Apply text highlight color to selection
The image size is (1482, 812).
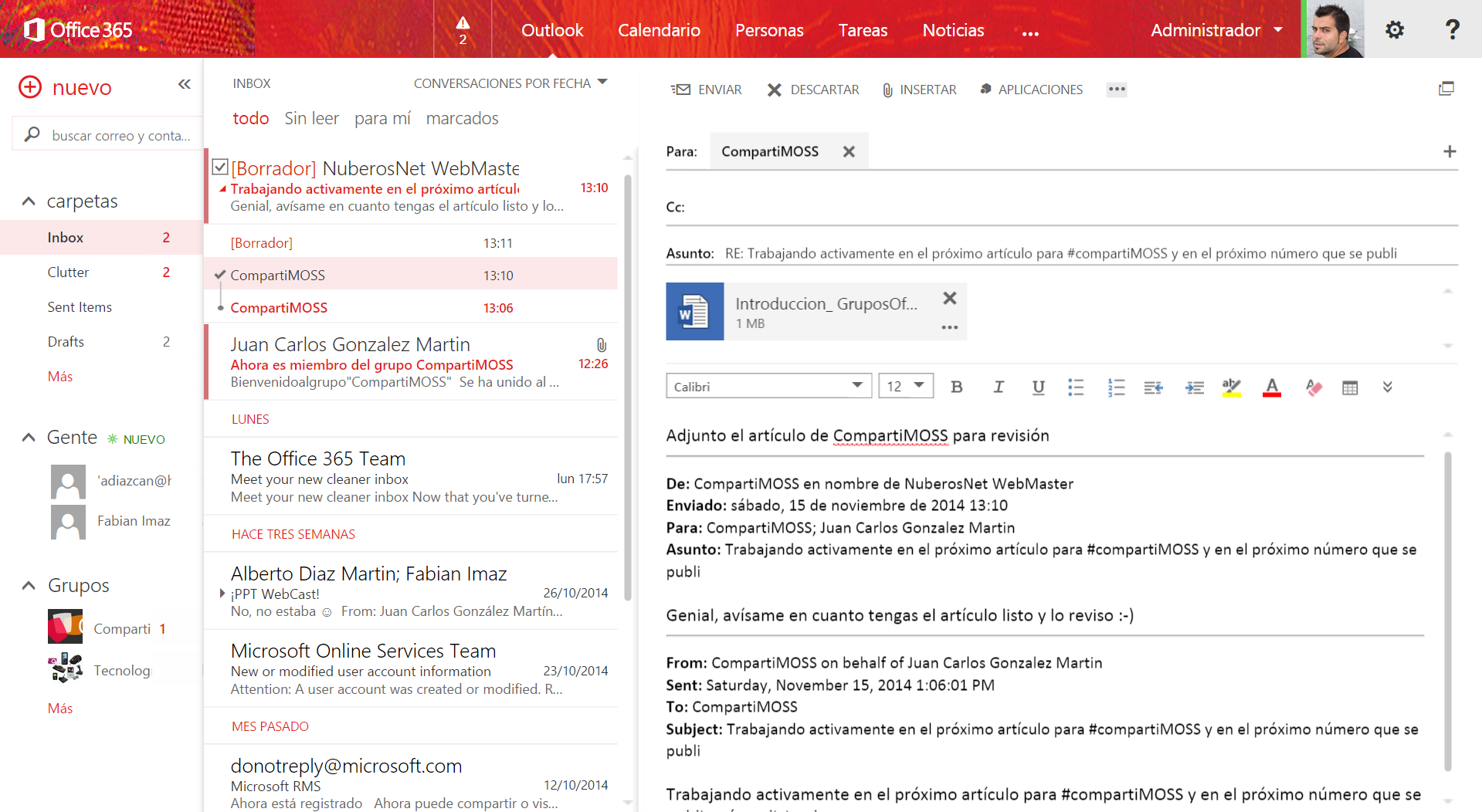pos(1232,387)
